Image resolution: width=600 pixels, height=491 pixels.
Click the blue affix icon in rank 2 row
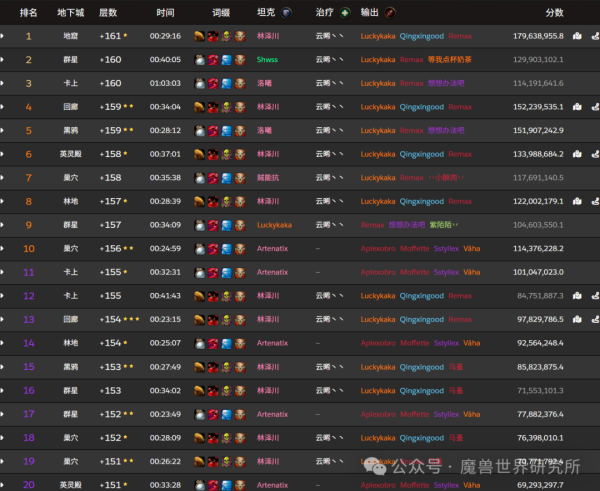click(226, 60)
